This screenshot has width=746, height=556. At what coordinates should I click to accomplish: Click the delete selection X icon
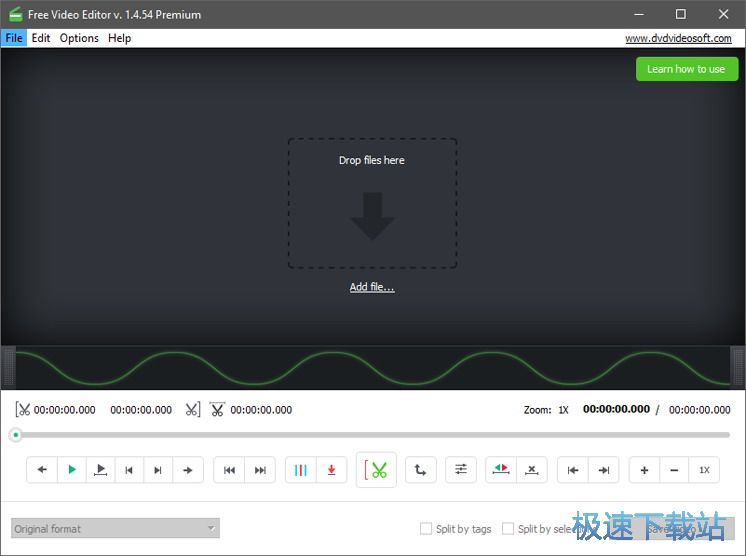click(532, 470)
